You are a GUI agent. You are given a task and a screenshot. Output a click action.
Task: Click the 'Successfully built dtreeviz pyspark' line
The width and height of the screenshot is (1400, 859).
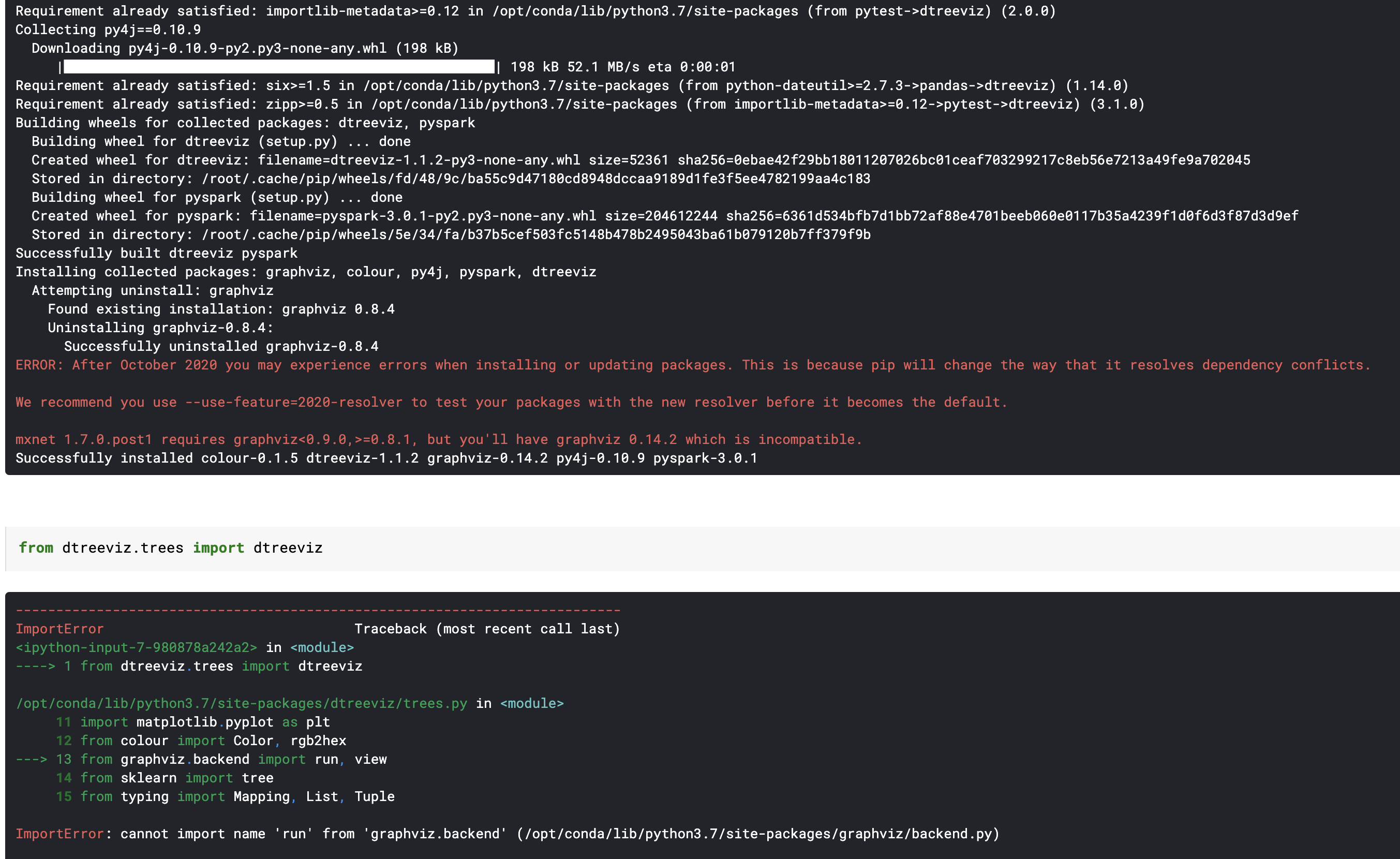(156, 254)
